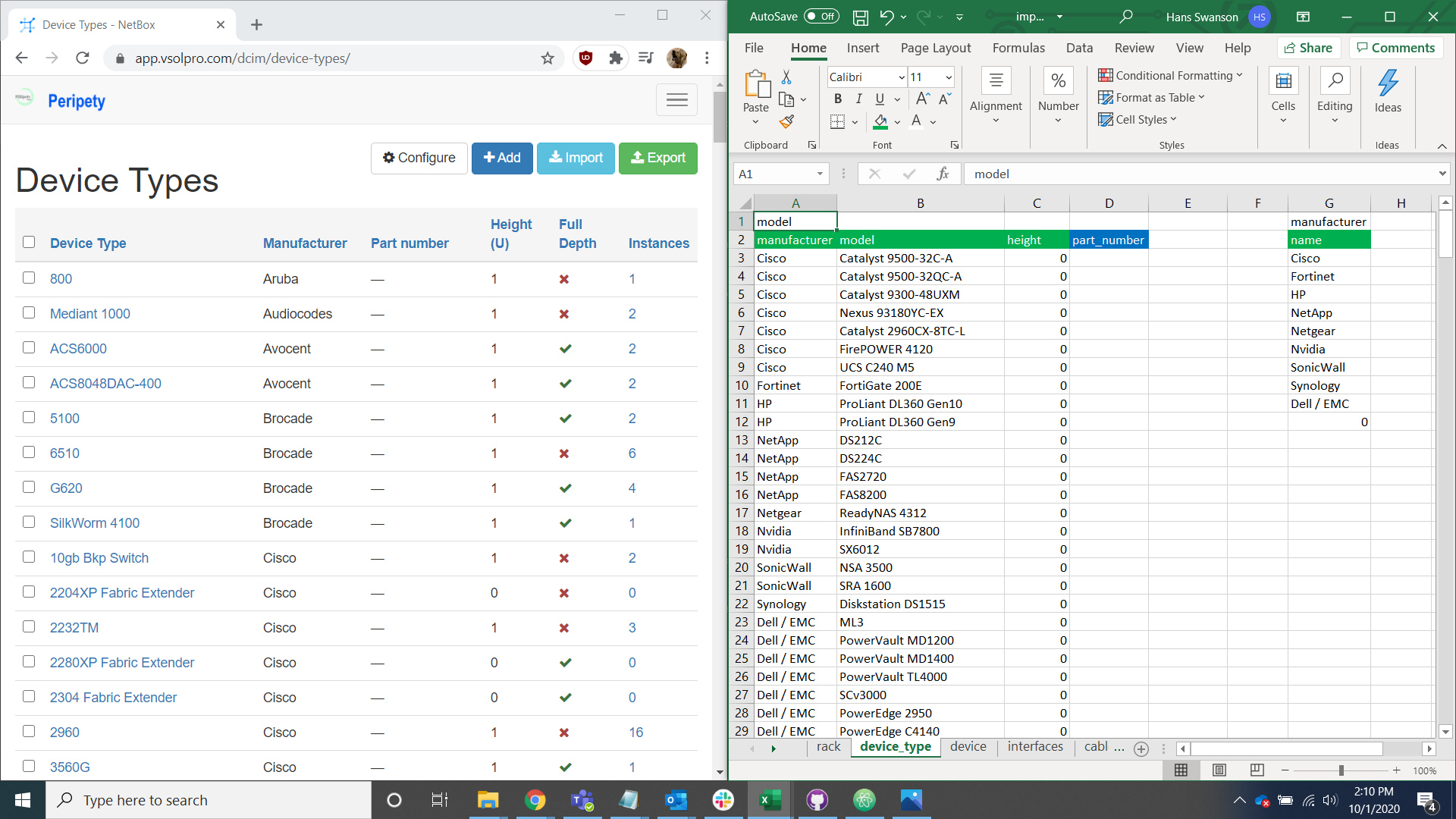Click the Format Painter brush icon

click(786, 121)
